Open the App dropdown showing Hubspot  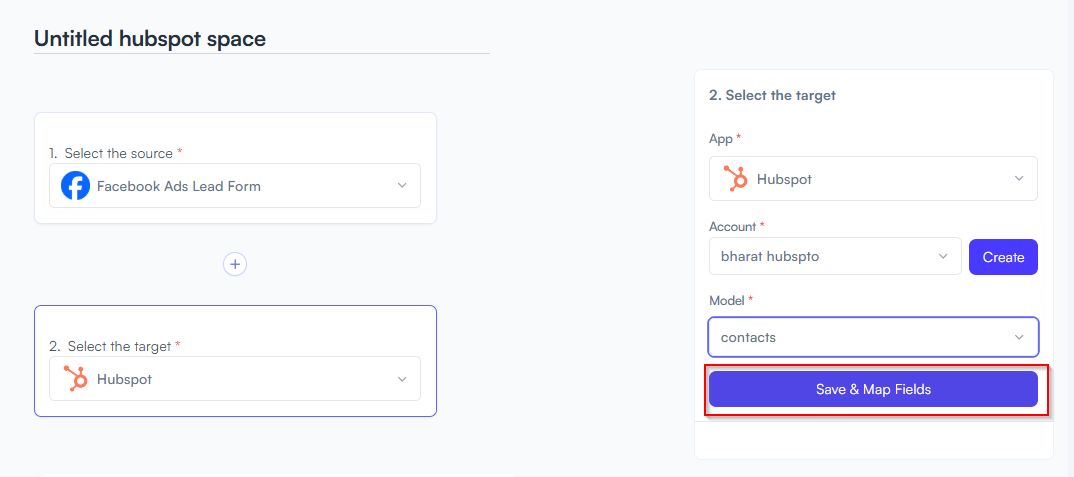pos(873,179)
